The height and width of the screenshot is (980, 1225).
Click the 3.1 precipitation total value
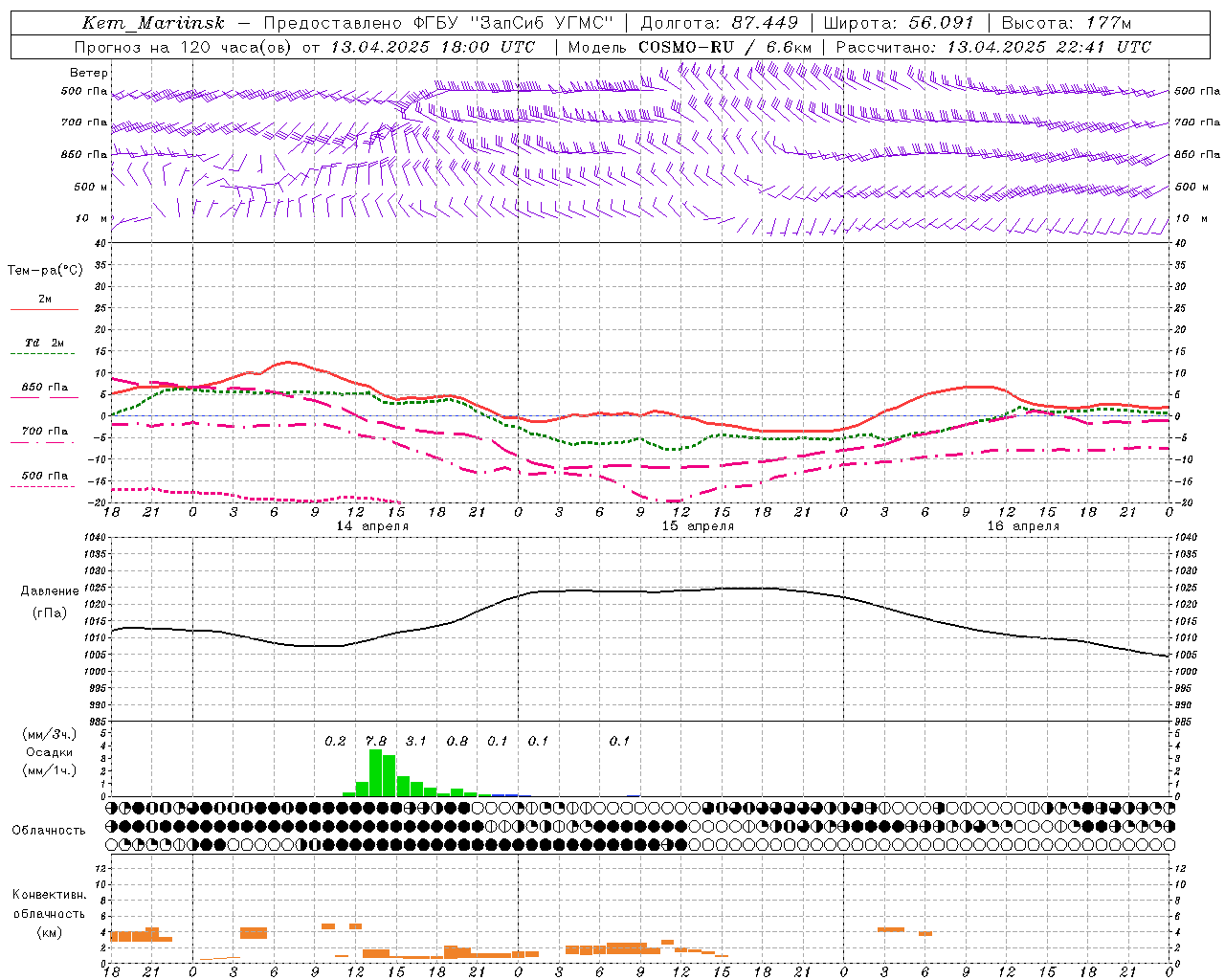coord(416,742)
